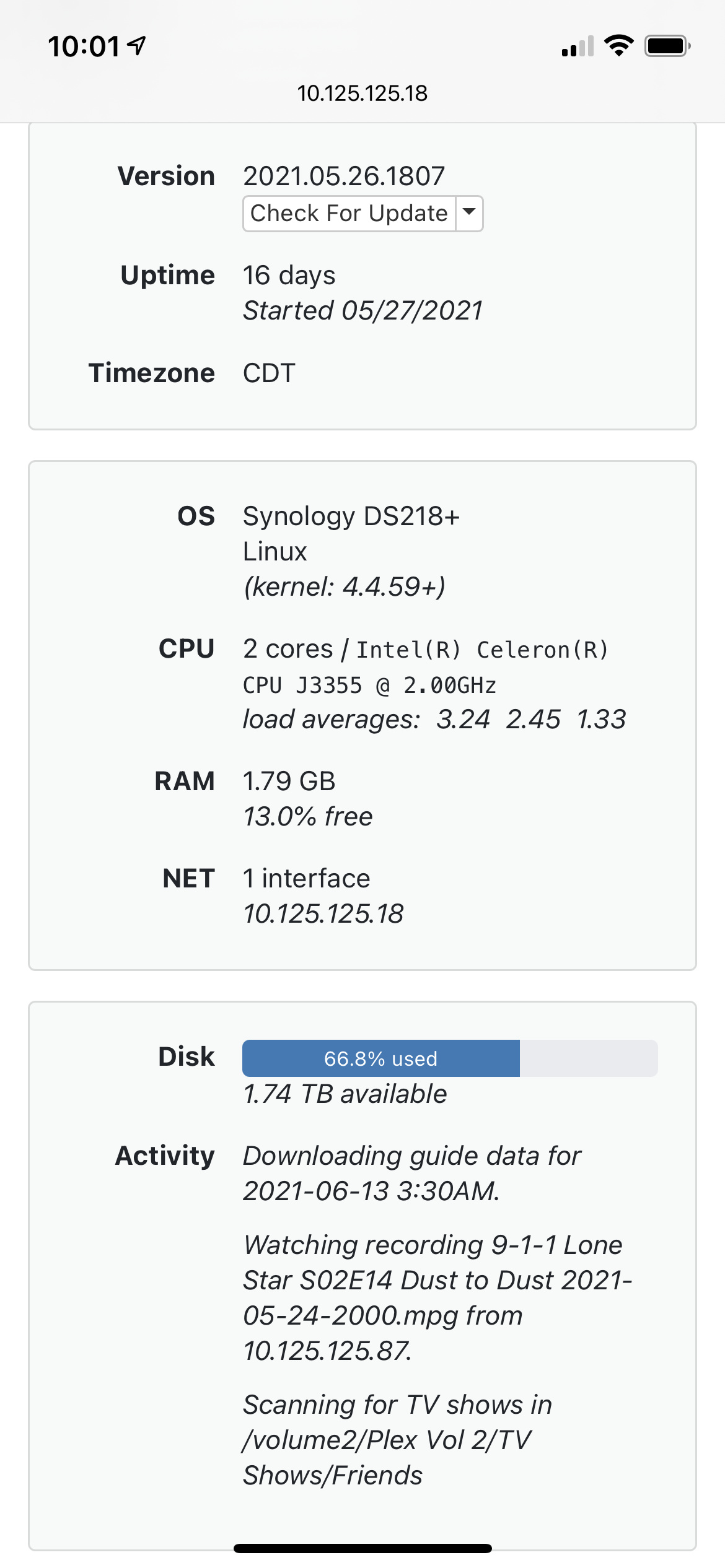Tap the version number 2021.05.26.1807

tap(344, 176)
